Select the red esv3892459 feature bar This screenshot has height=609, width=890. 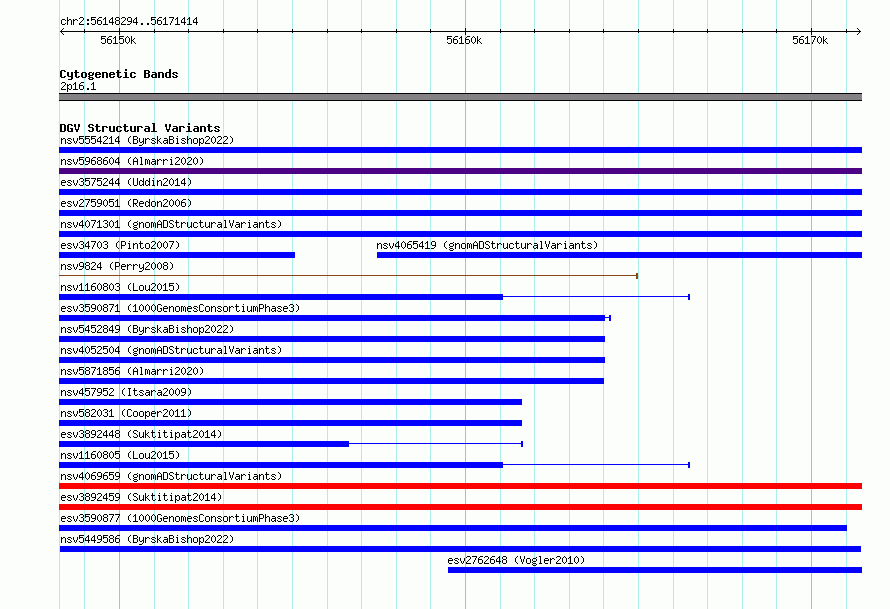[460, 507]
